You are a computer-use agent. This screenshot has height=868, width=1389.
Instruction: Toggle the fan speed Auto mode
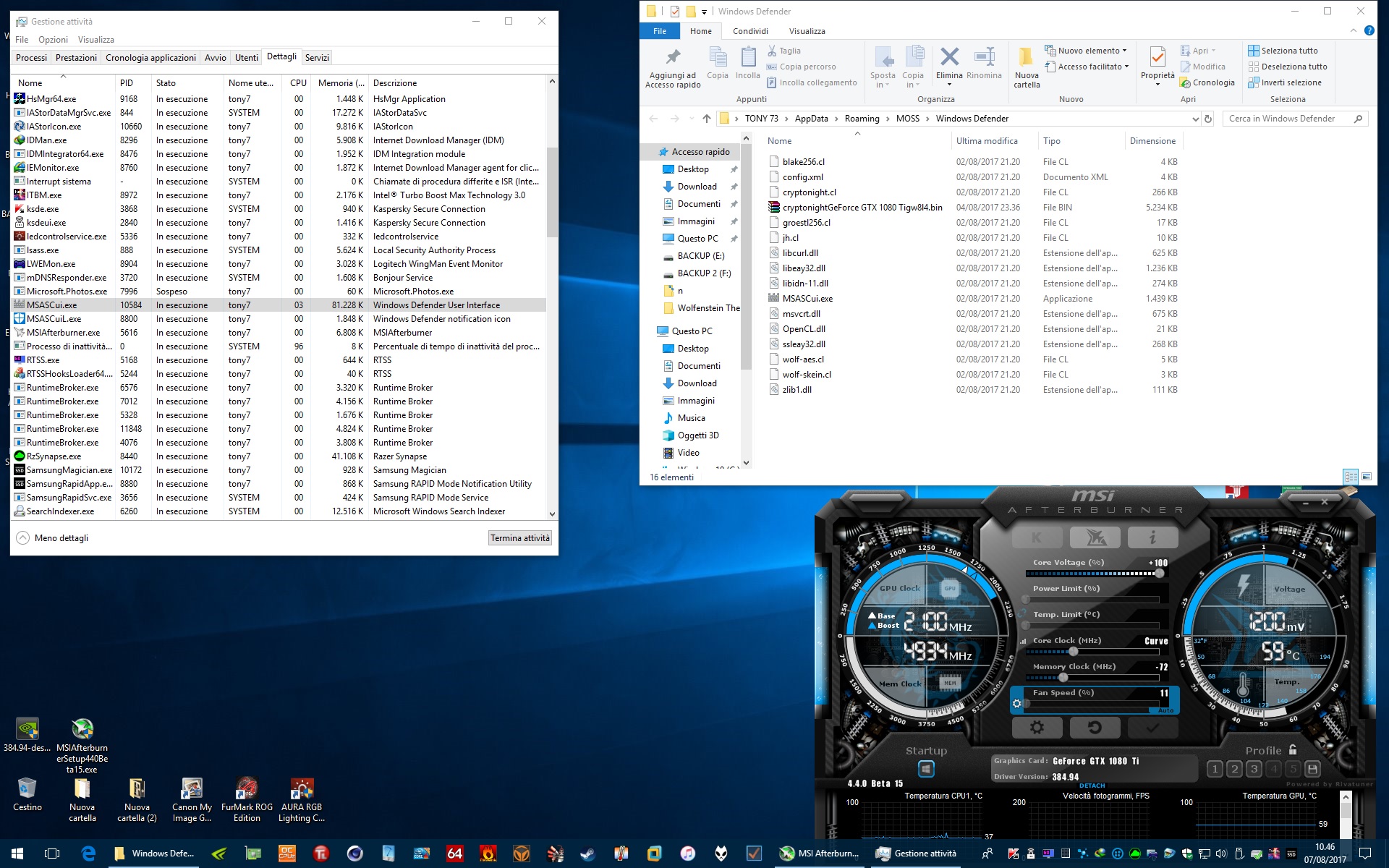[1165, 710]
